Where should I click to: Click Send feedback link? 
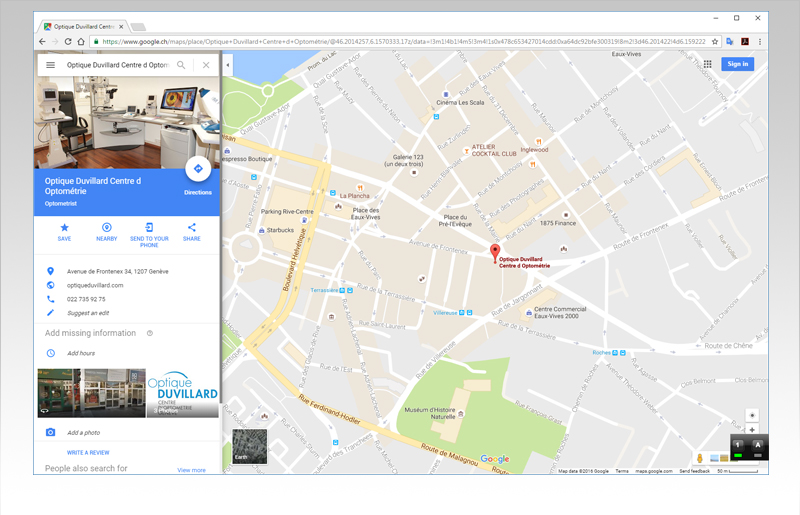694,471
